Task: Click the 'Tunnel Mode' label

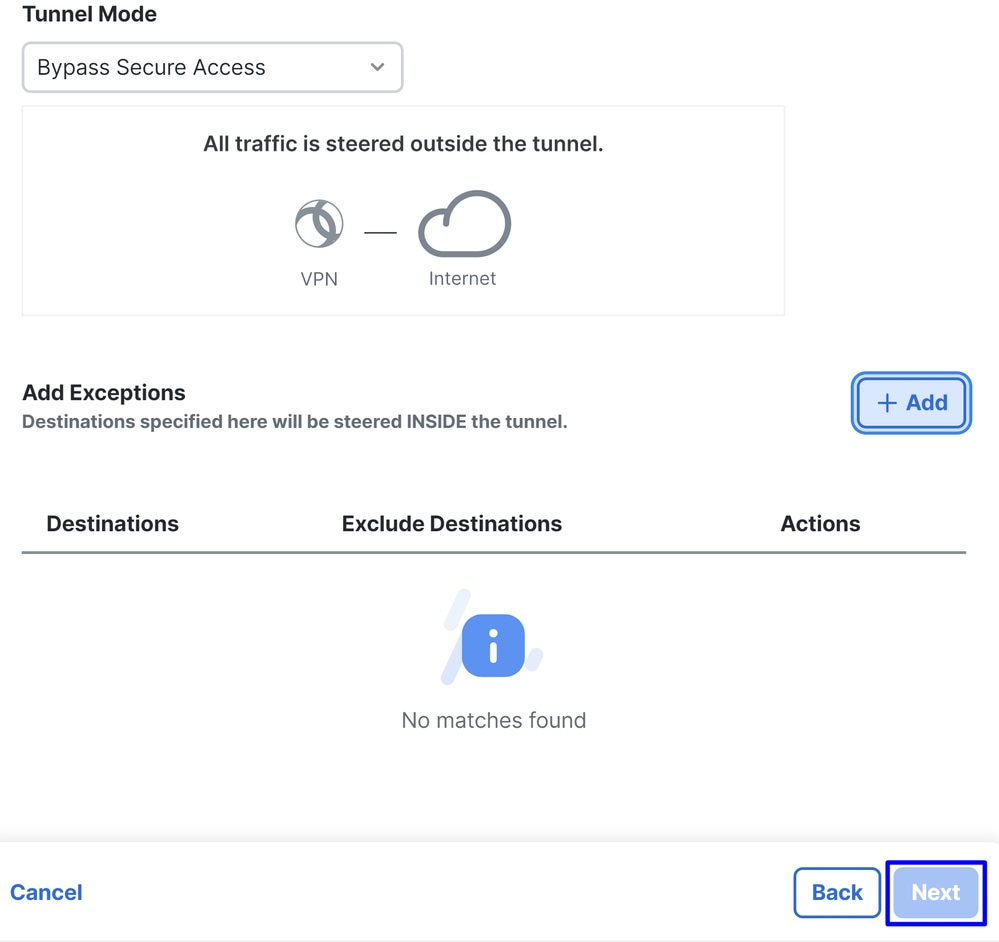Action: point(90,14)
